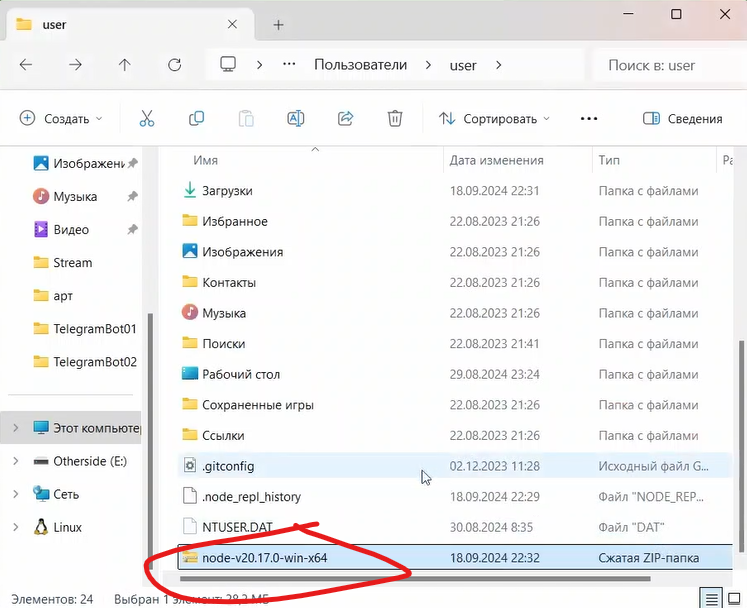
Task: Sort by Дата изменения column header
Action: point(497,160)
